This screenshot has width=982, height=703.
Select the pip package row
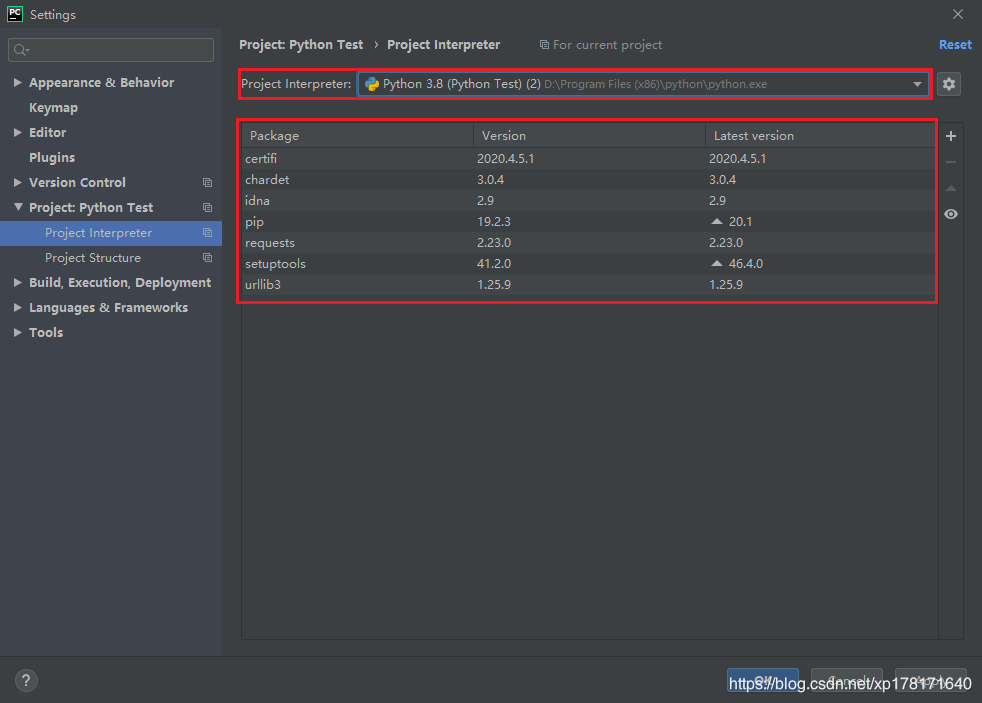click(x=589, y=222)
